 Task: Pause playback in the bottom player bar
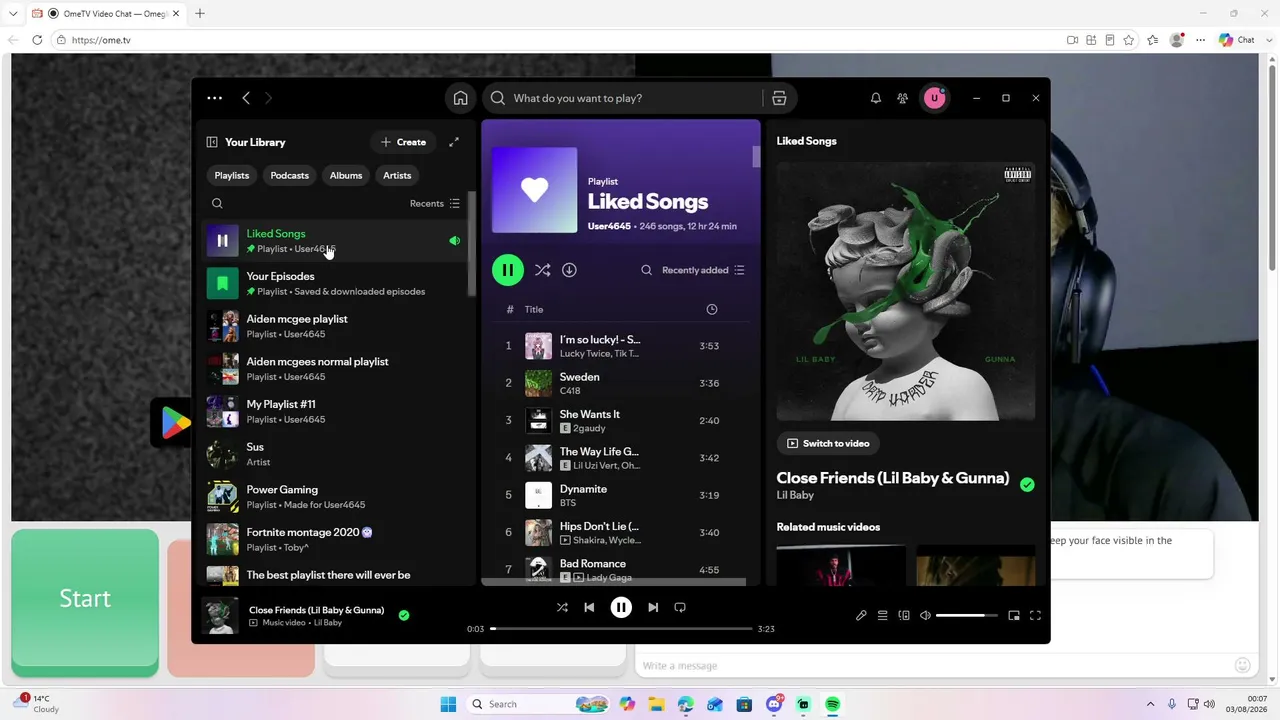[621, 607]
